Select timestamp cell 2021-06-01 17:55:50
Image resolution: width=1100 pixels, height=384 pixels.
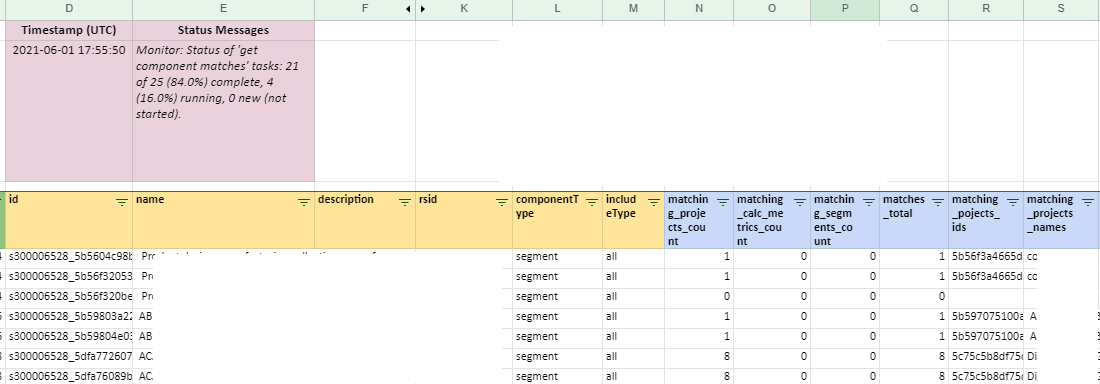coord(69,111)
